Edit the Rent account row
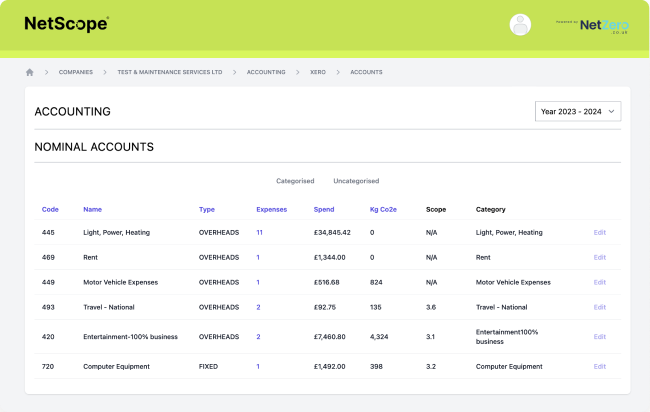650x412 pixels. [599, 257]
